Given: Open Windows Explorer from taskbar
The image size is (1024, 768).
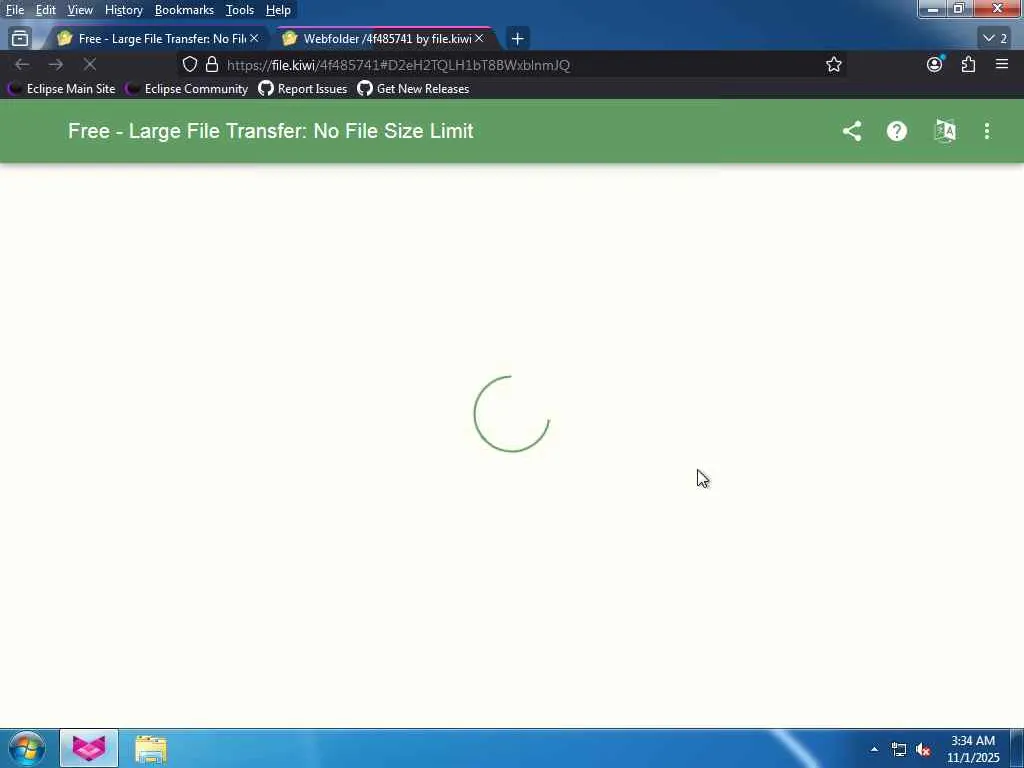Looking at the screenshot, I should point(151,749).
